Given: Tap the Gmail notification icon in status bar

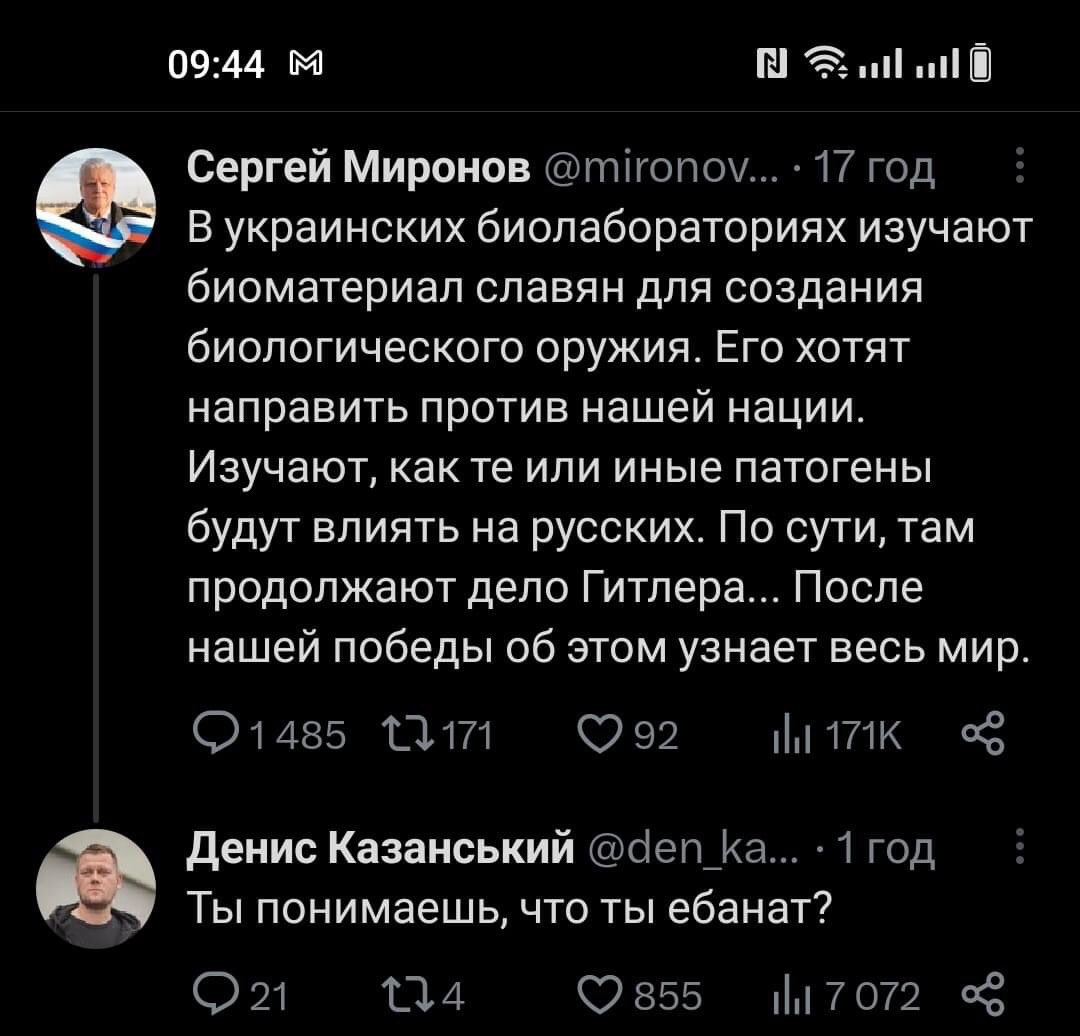Looking at the screenshot, I should (300, 67).
